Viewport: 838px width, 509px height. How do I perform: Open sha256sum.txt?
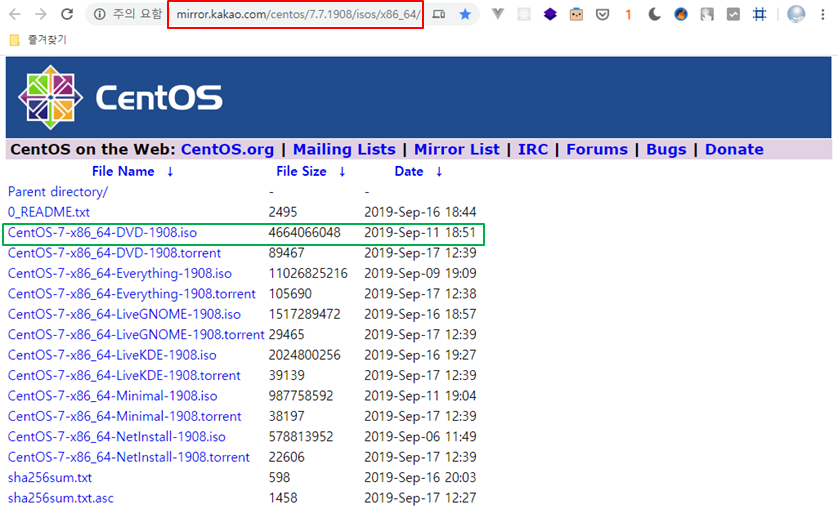pos(50,477)
